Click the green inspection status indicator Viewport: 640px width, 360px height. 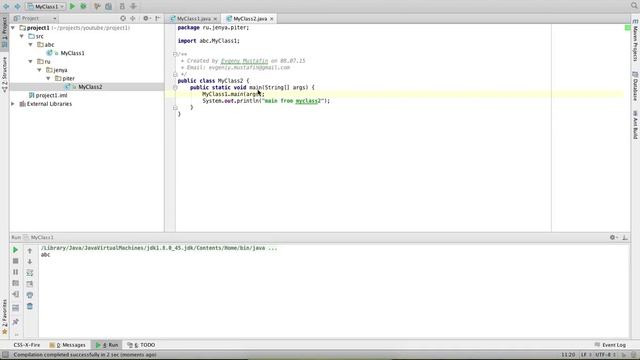tap(628, 27)
